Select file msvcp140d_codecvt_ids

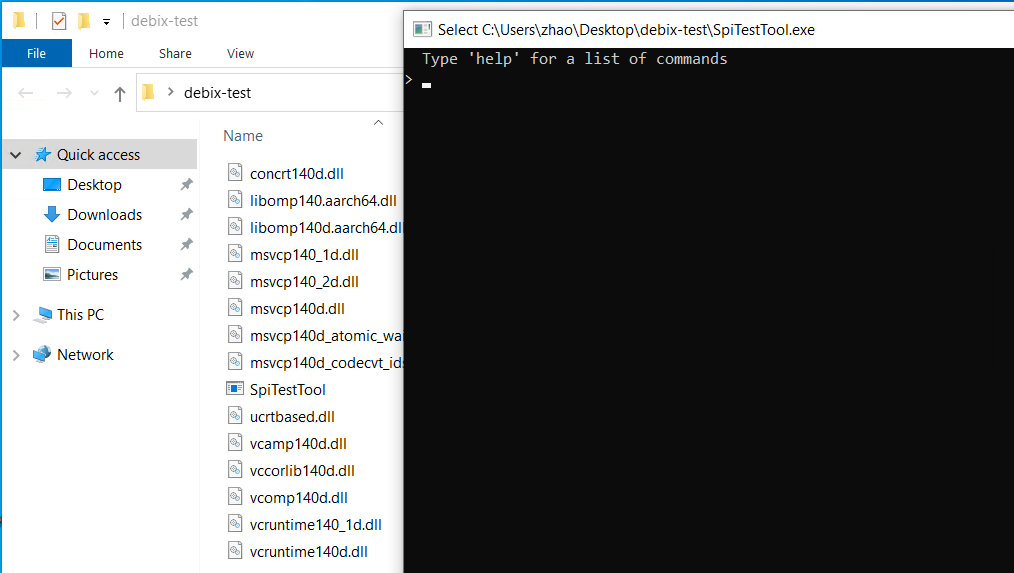click(326, 363)
